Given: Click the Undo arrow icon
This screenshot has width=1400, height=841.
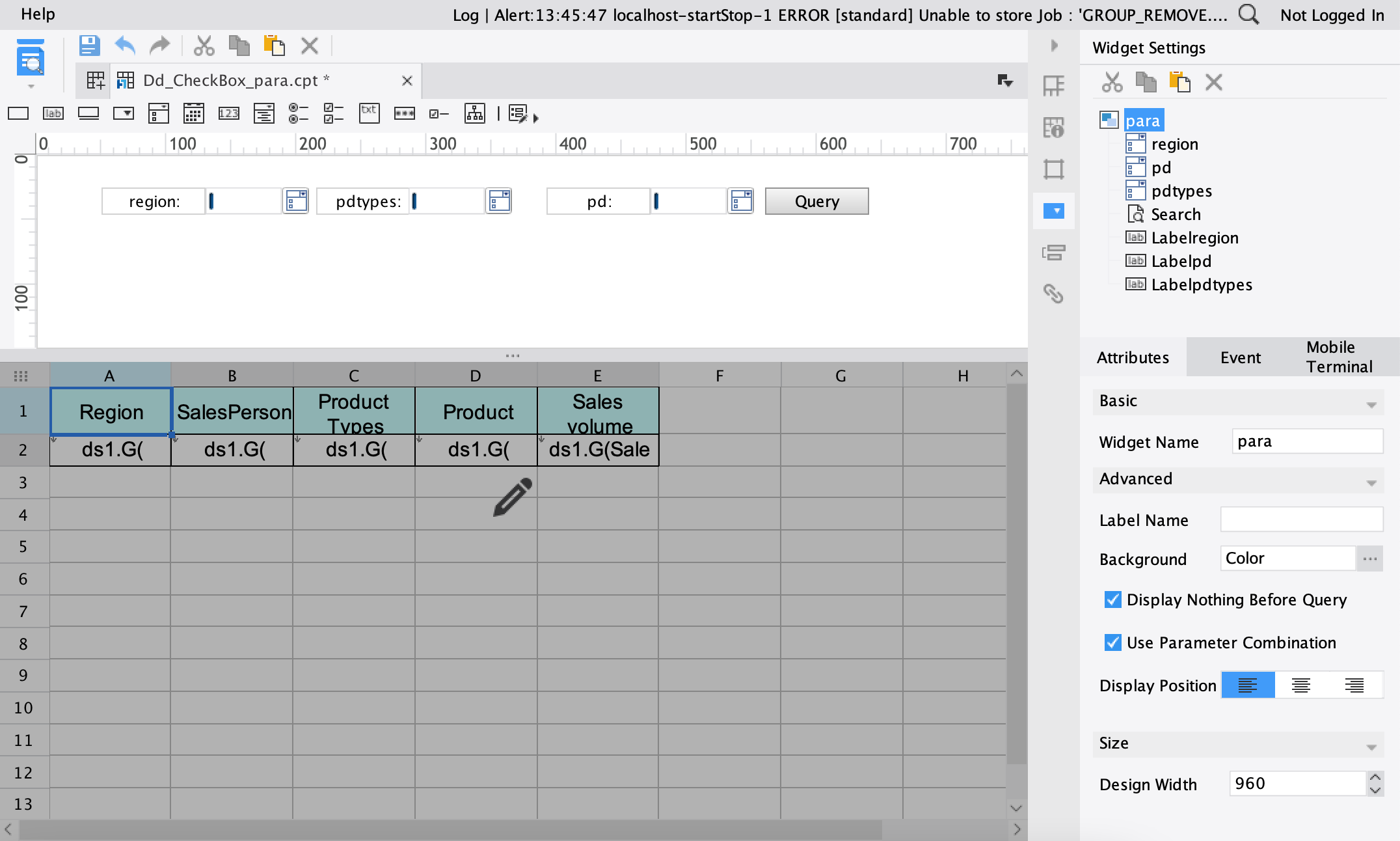Looking at the screenshot, I should 125,46.
